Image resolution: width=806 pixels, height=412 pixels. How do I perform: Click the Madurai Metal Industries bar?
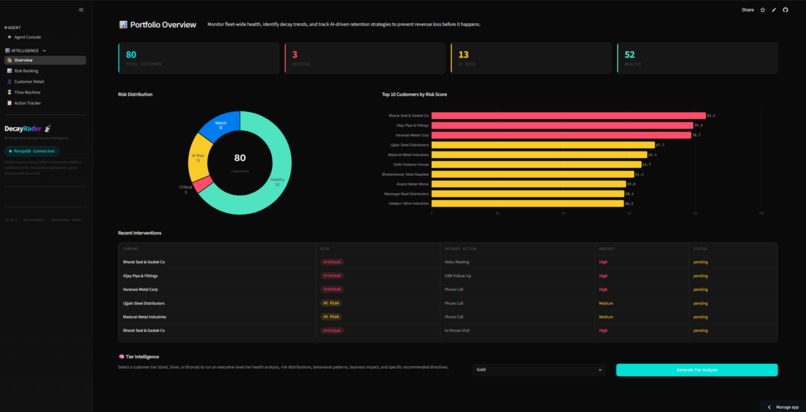[x=539, y=155]
